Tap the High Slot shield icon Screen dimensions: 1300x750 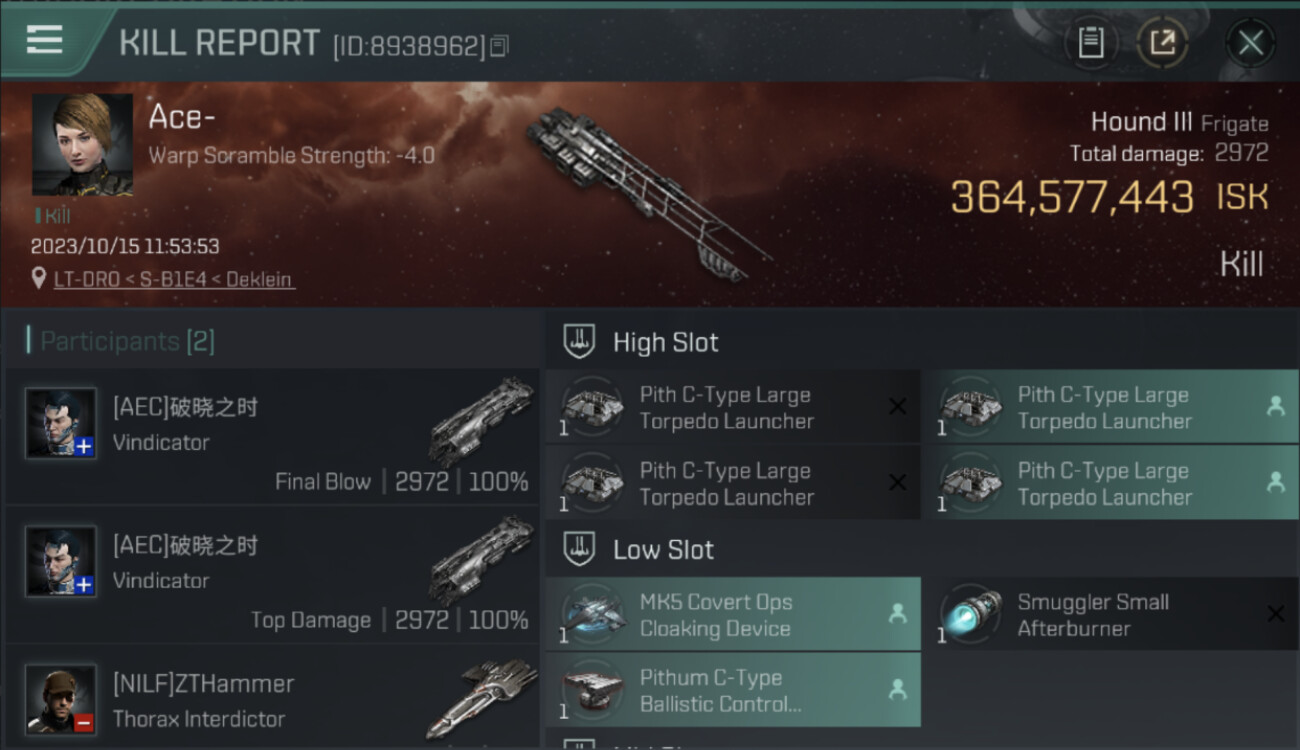(577, 342)
